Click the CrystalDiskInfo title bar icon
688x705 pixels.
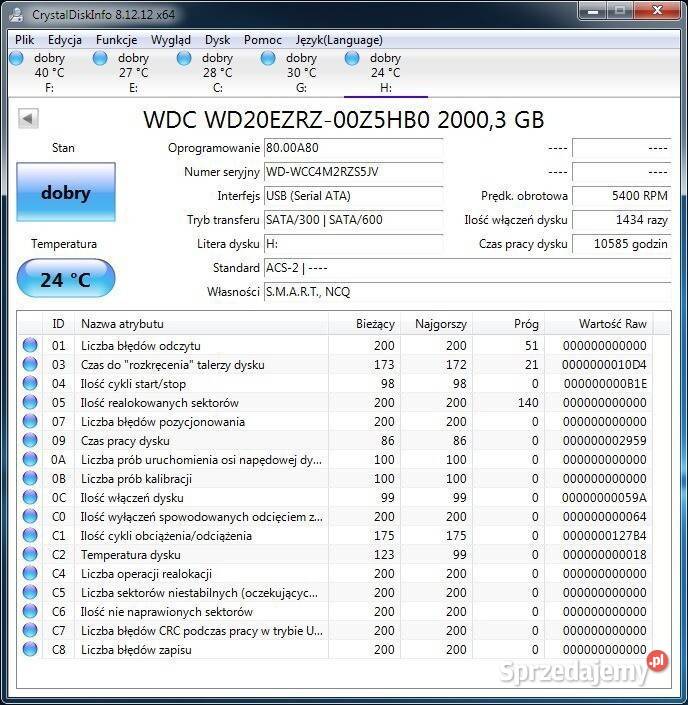(17, 14)
